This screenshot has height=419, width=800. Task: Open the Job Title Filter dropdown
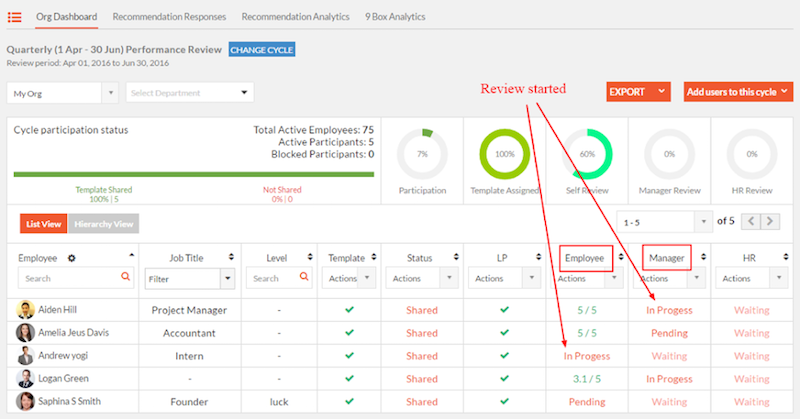pos(190,279)
